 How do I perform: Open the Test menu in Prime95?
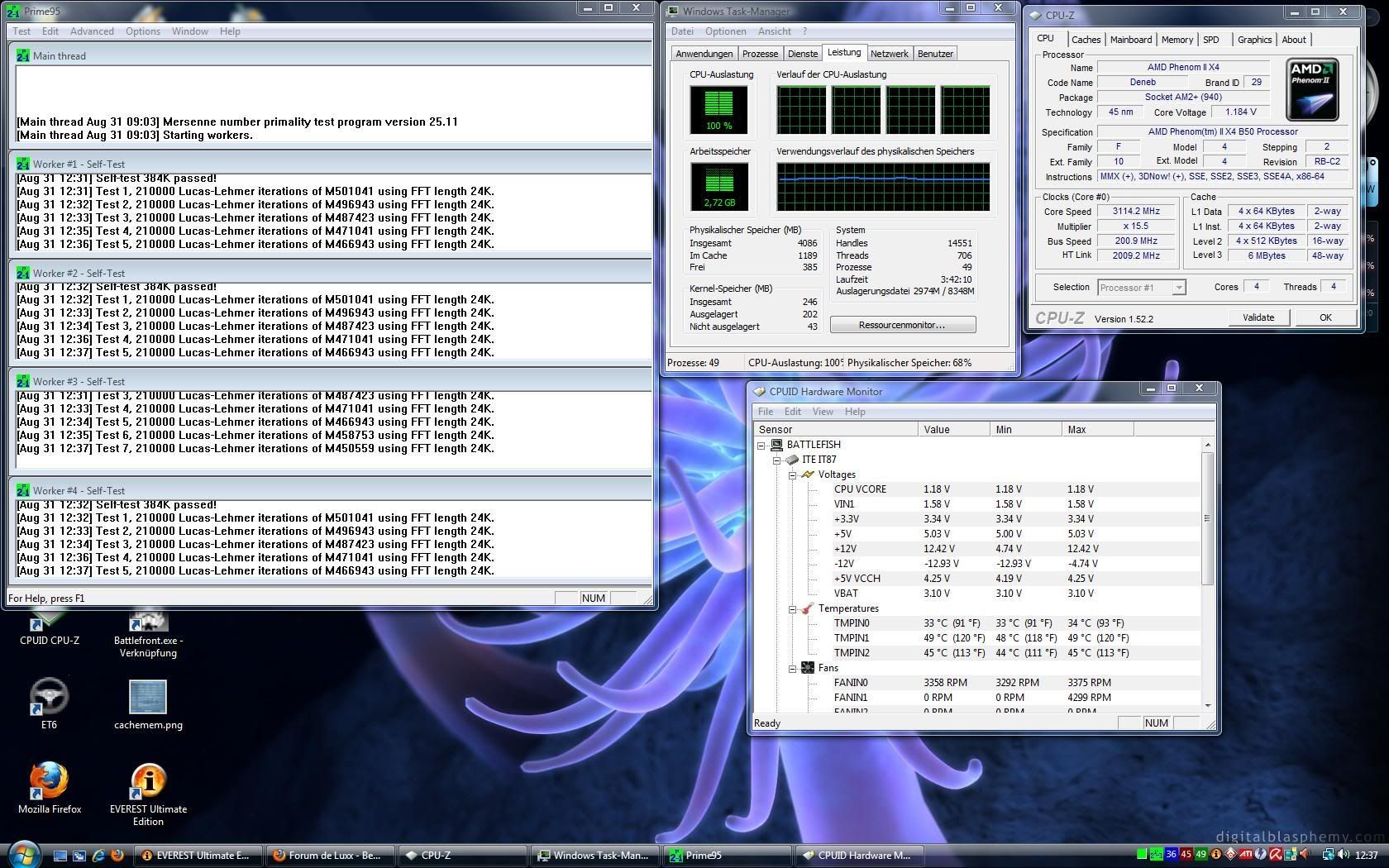[x=21, y=31]
